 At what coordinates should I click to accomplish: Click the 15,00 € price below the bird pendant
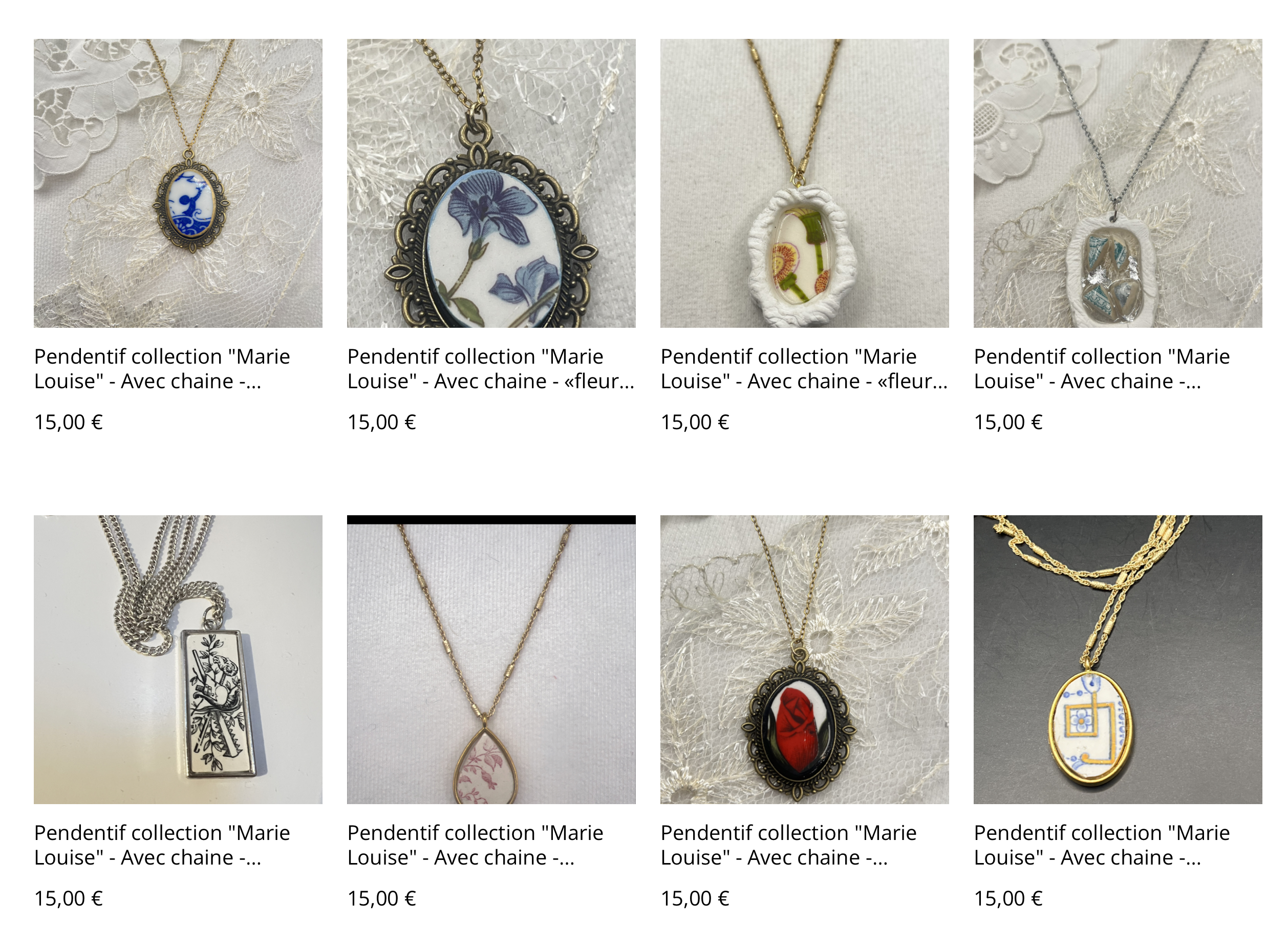point(68,898)
